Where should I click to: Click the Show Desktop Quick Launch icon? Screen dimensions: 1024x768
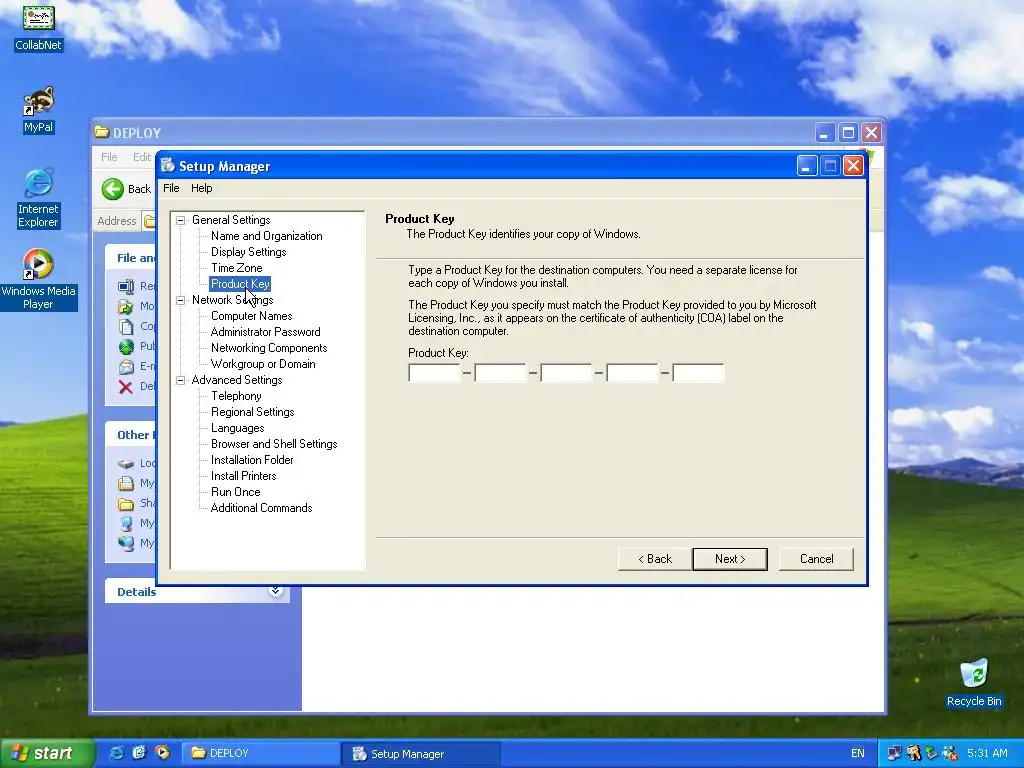click(x=139, y=753)
